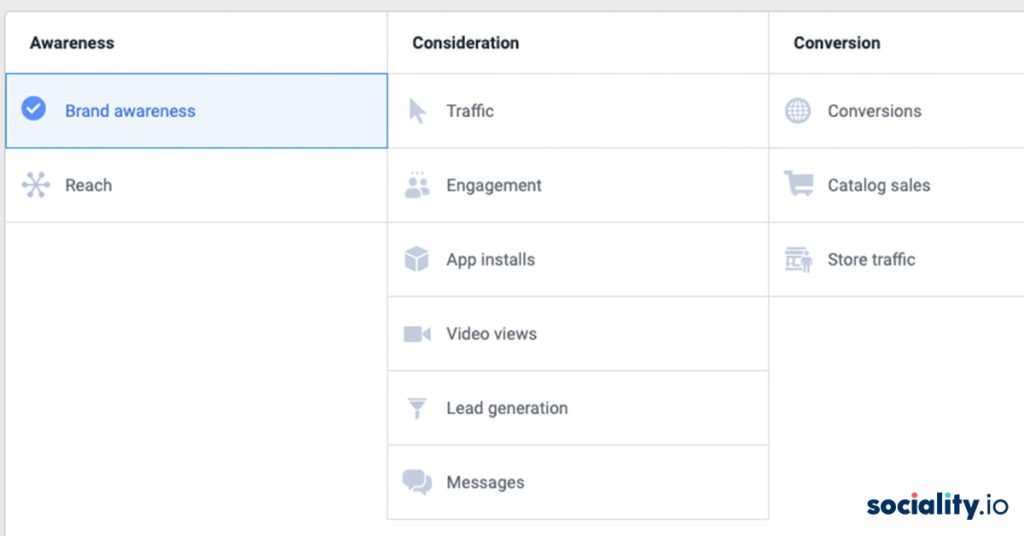Click the App installs cube icon
This screenshot has height=536, width=1024.
click(417, 259)
